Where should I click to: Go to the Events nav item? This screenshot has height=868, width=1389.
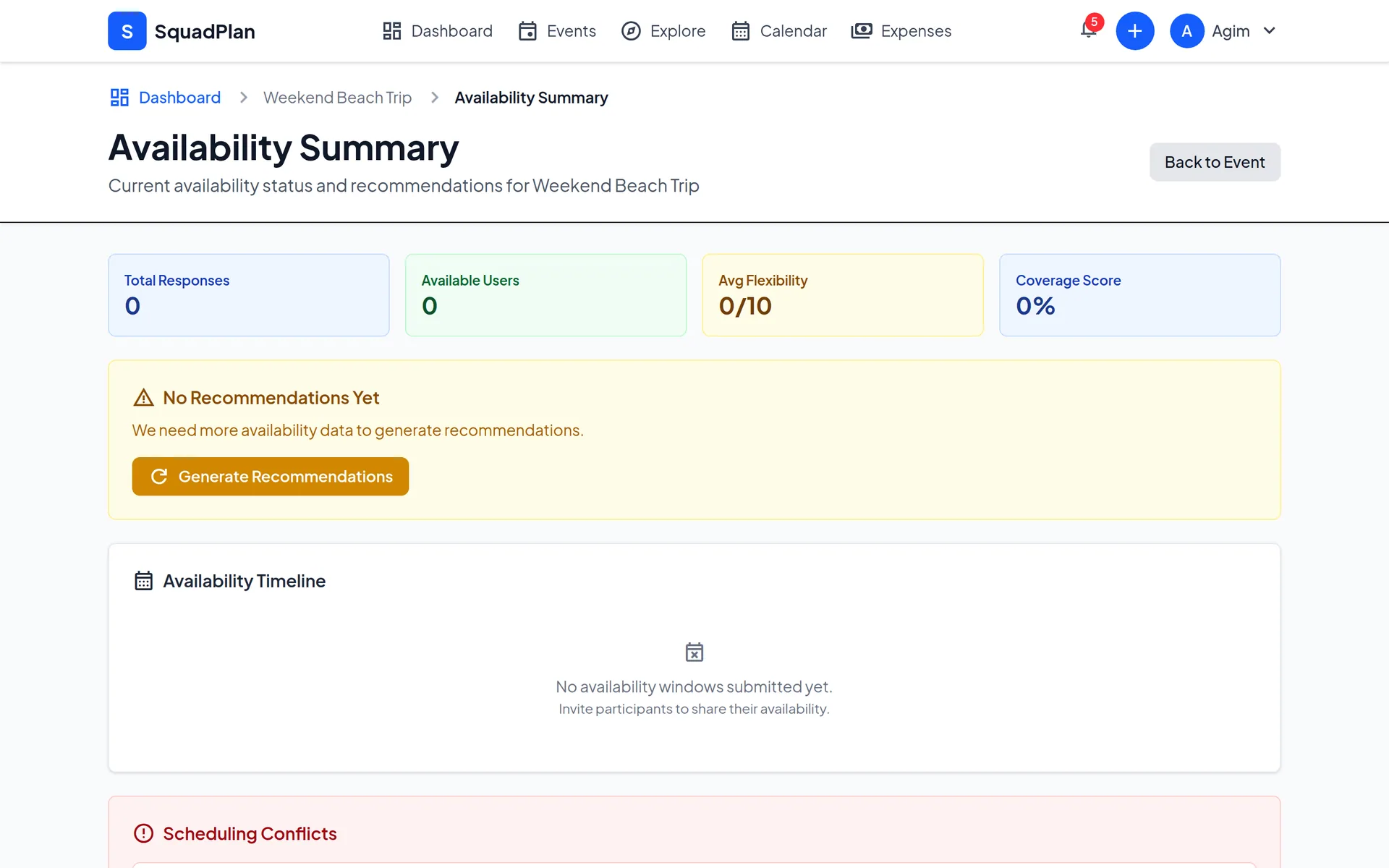(557, 31)
